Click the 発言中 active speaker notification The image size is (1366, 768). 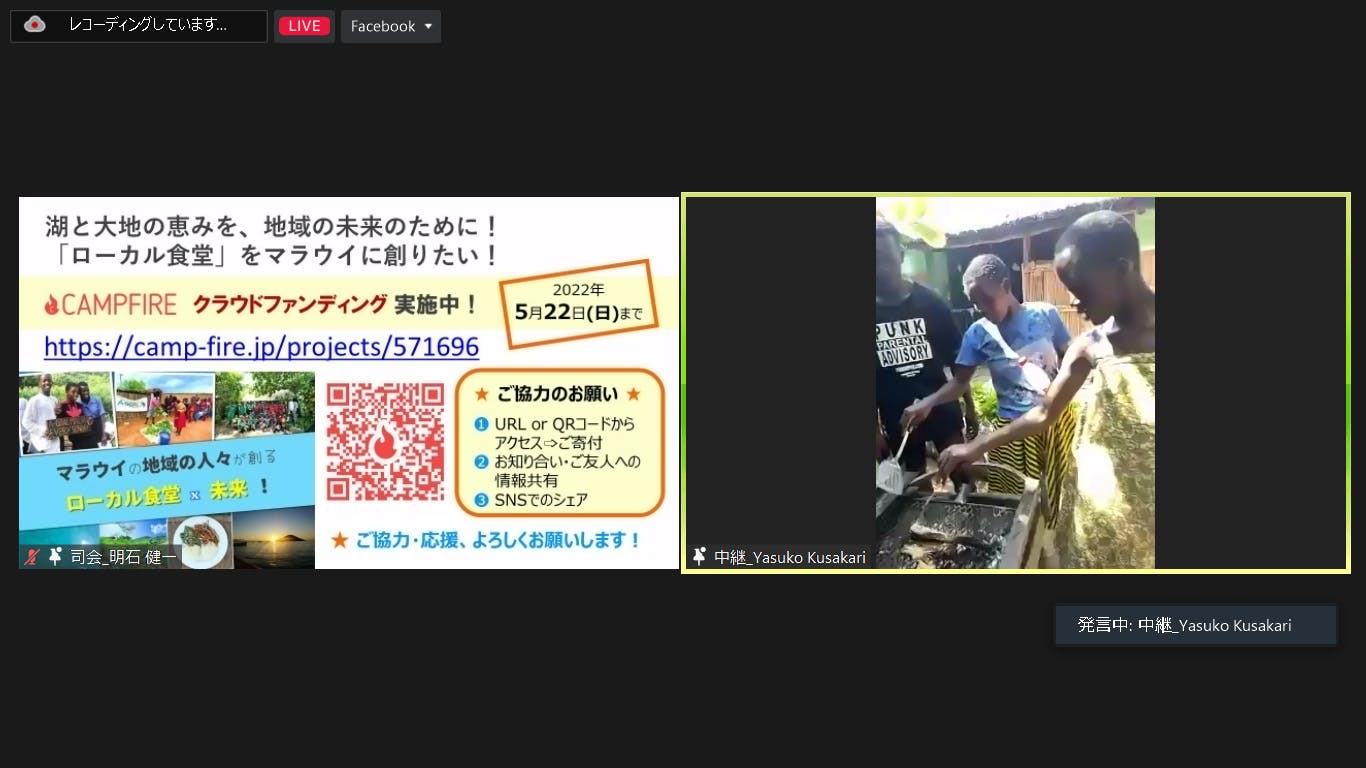[x=1195, y=625]
